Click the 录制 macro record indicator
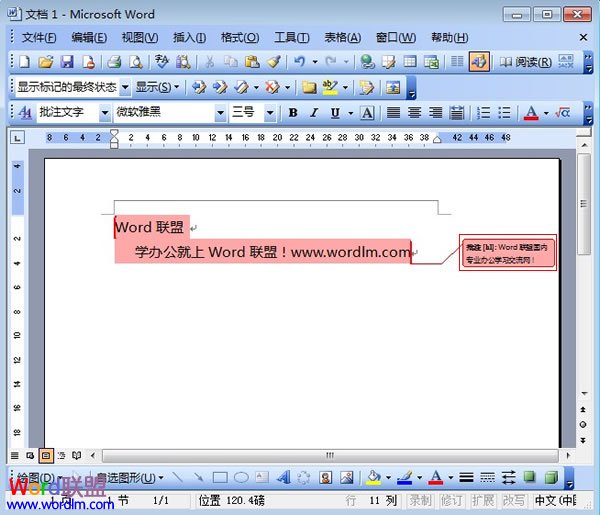600x515 pixels. point(420,500)
